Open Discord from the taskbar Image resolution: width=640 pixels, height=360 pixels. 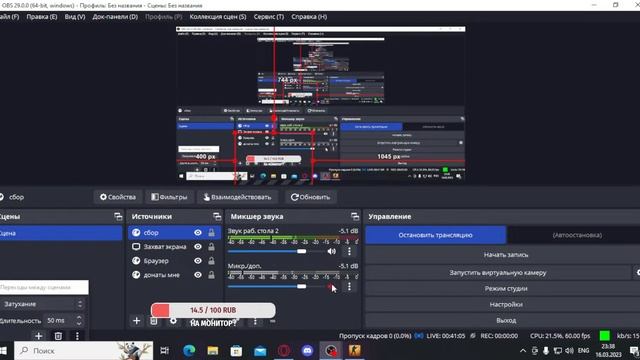click(x=307, y=351)
